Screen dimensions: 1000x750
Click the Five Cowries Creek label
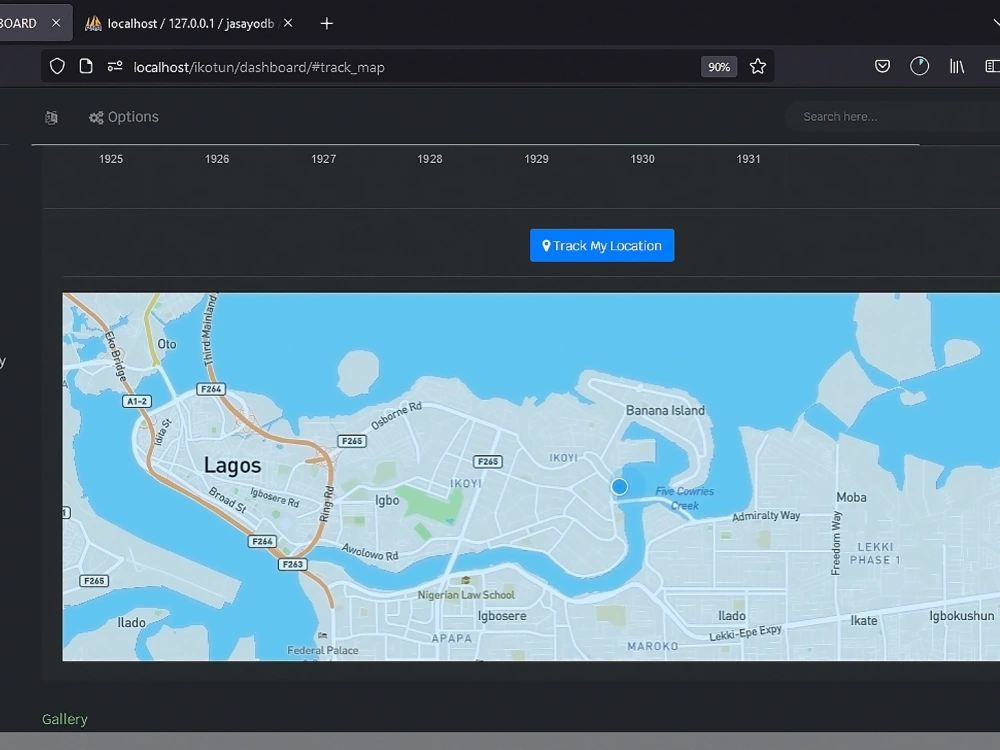[x=684, y=498]
